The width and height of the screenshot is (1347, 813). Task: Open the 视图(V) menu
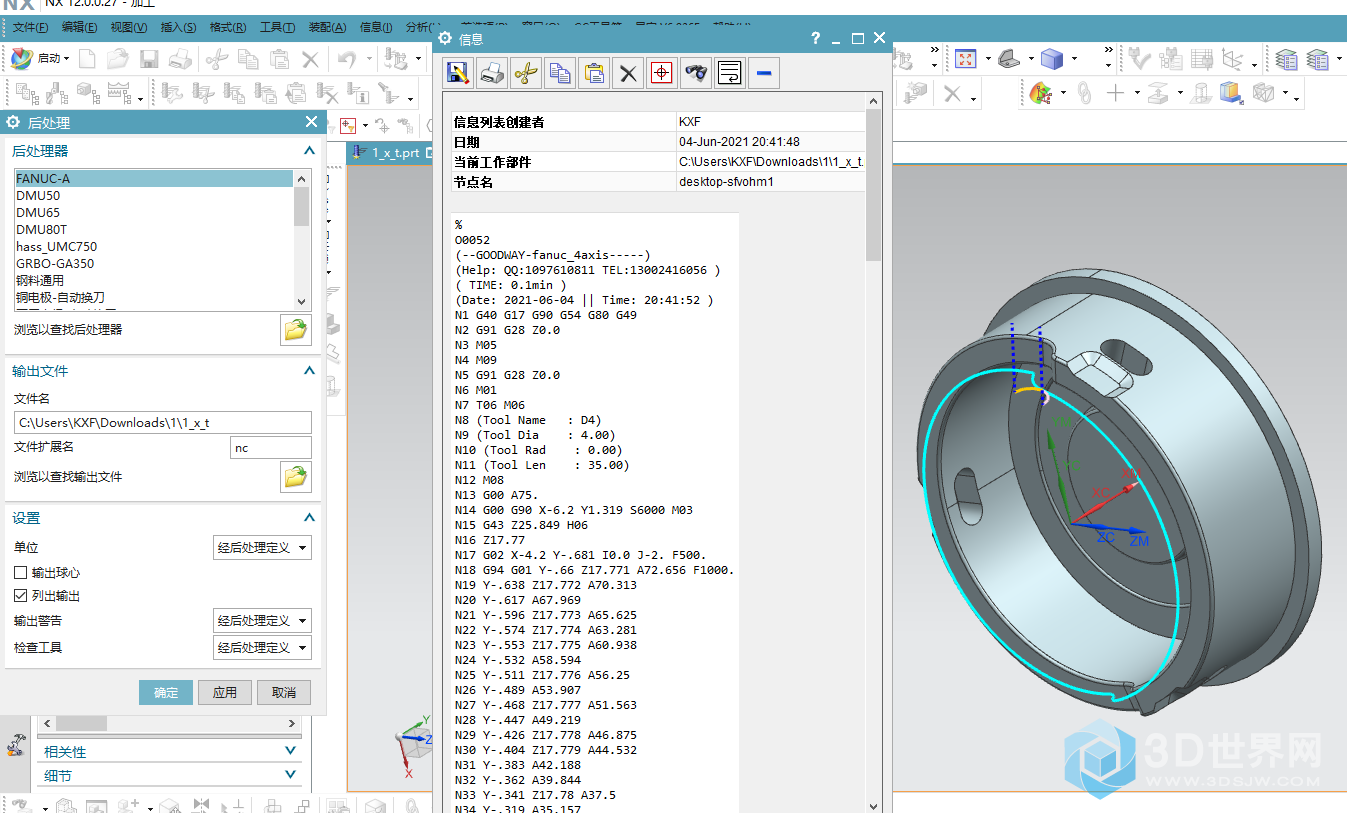(x=129, y=27)
